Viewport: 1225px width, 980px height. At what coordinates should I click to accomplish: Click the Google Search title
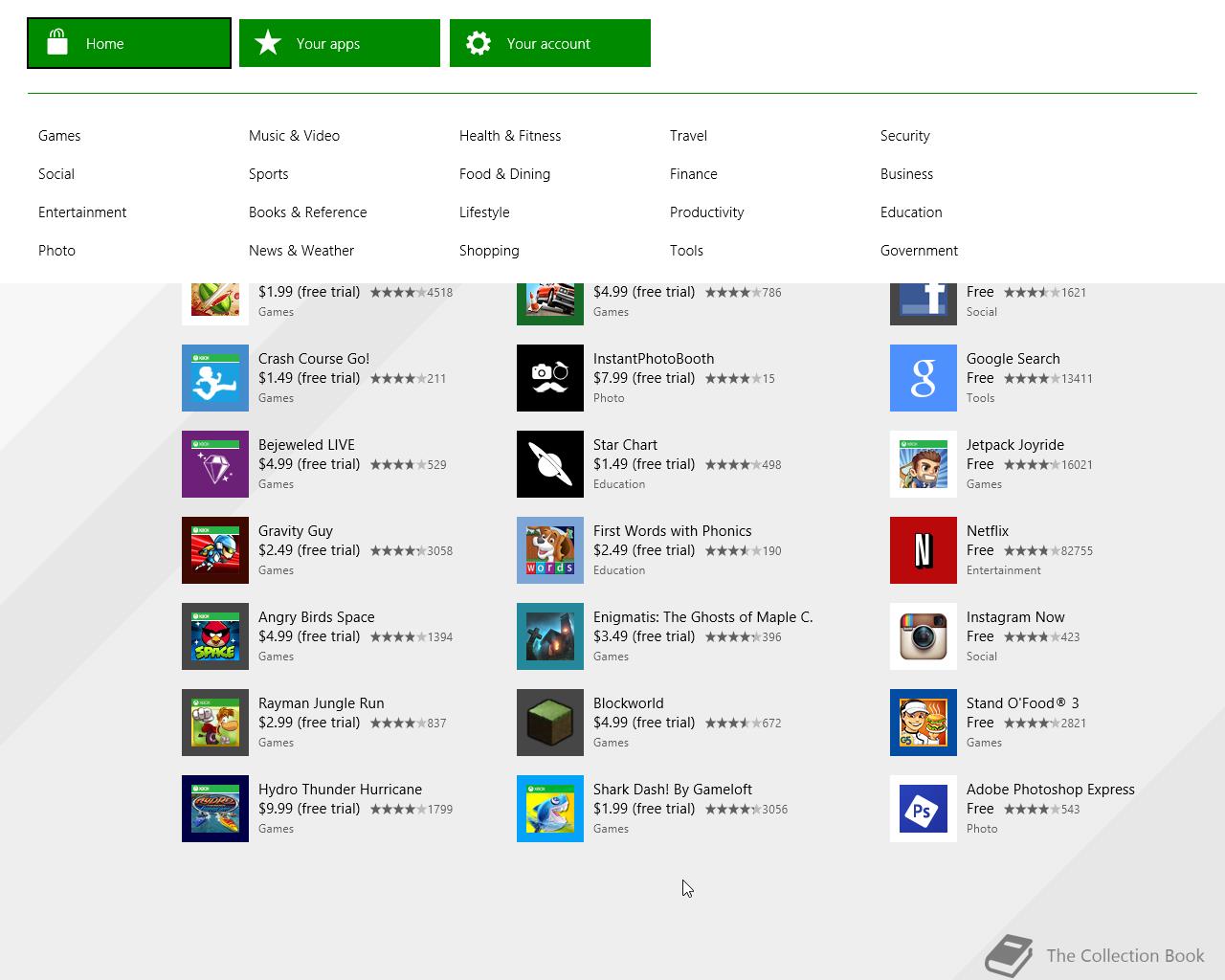coord(1013,359)
